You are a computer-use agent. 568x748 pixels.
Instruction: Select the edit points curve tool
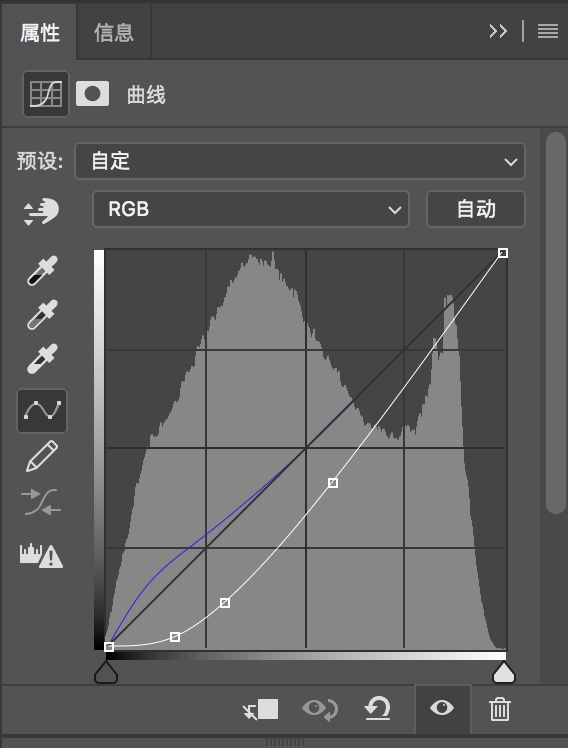(42, 411)
